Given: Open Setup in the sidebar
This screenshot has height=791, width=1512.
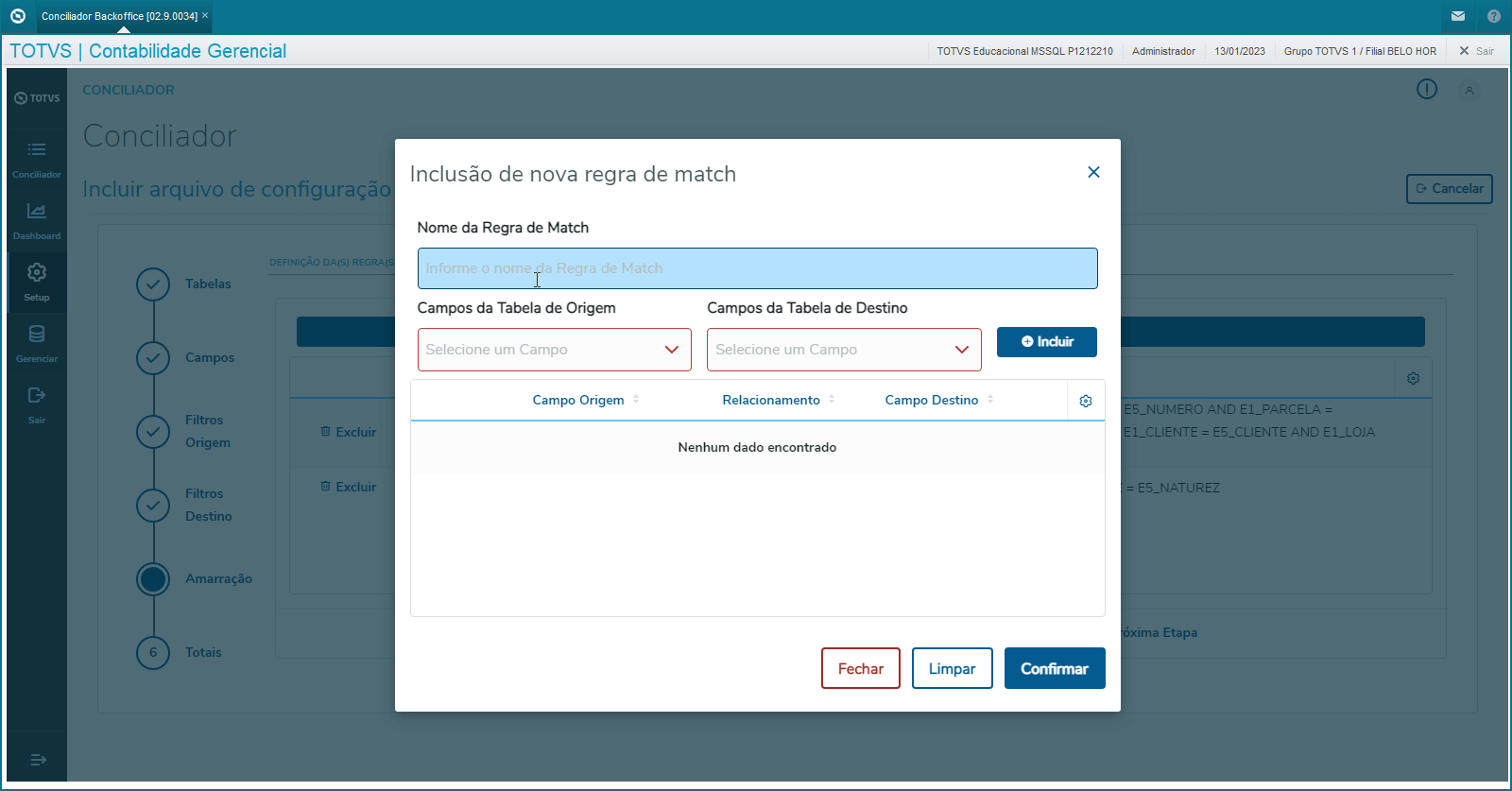Looking at the screenshot, I should [x=37, y=283].
